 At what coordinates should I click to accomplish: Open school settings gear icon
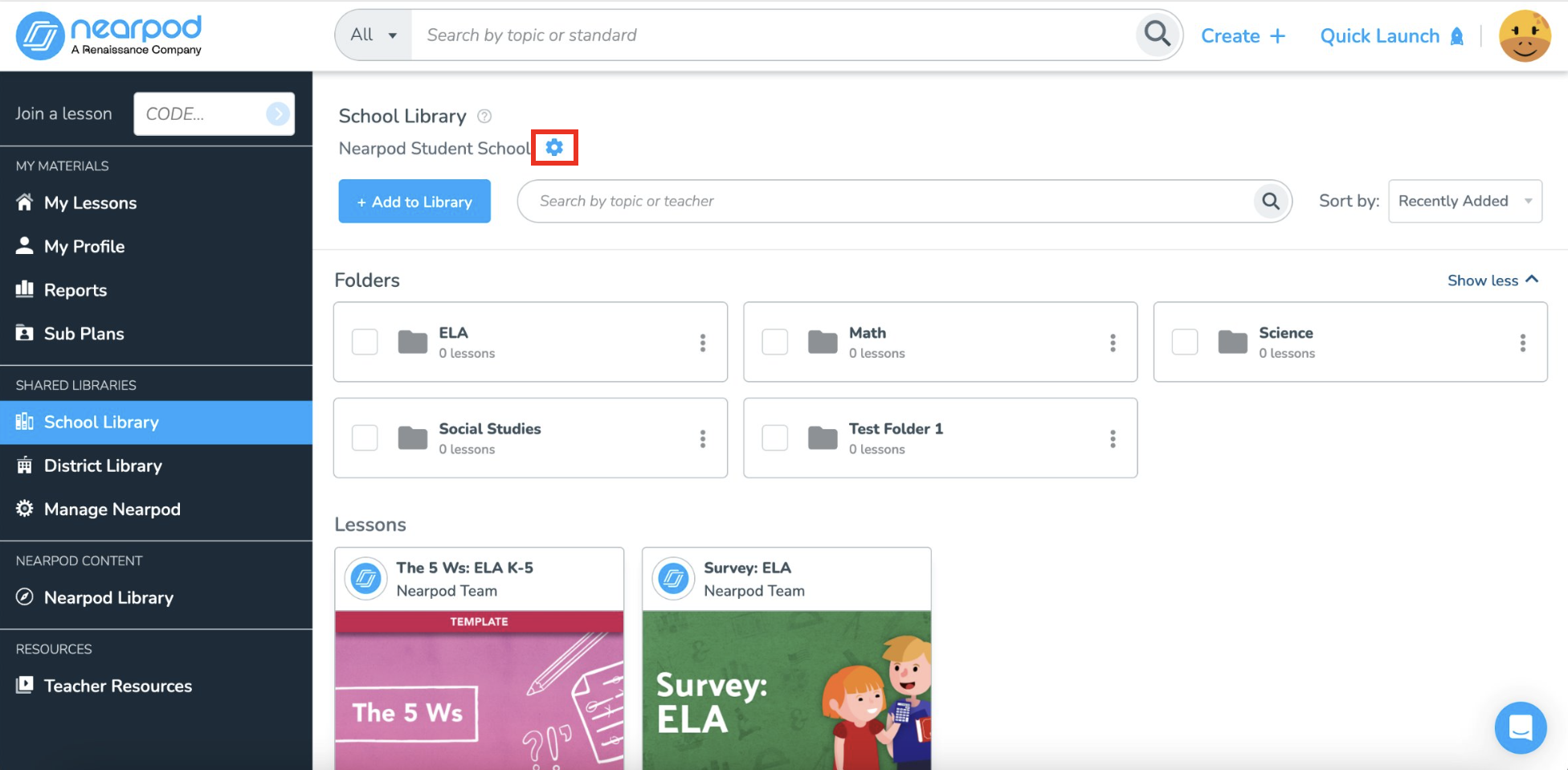coord(554,148)
